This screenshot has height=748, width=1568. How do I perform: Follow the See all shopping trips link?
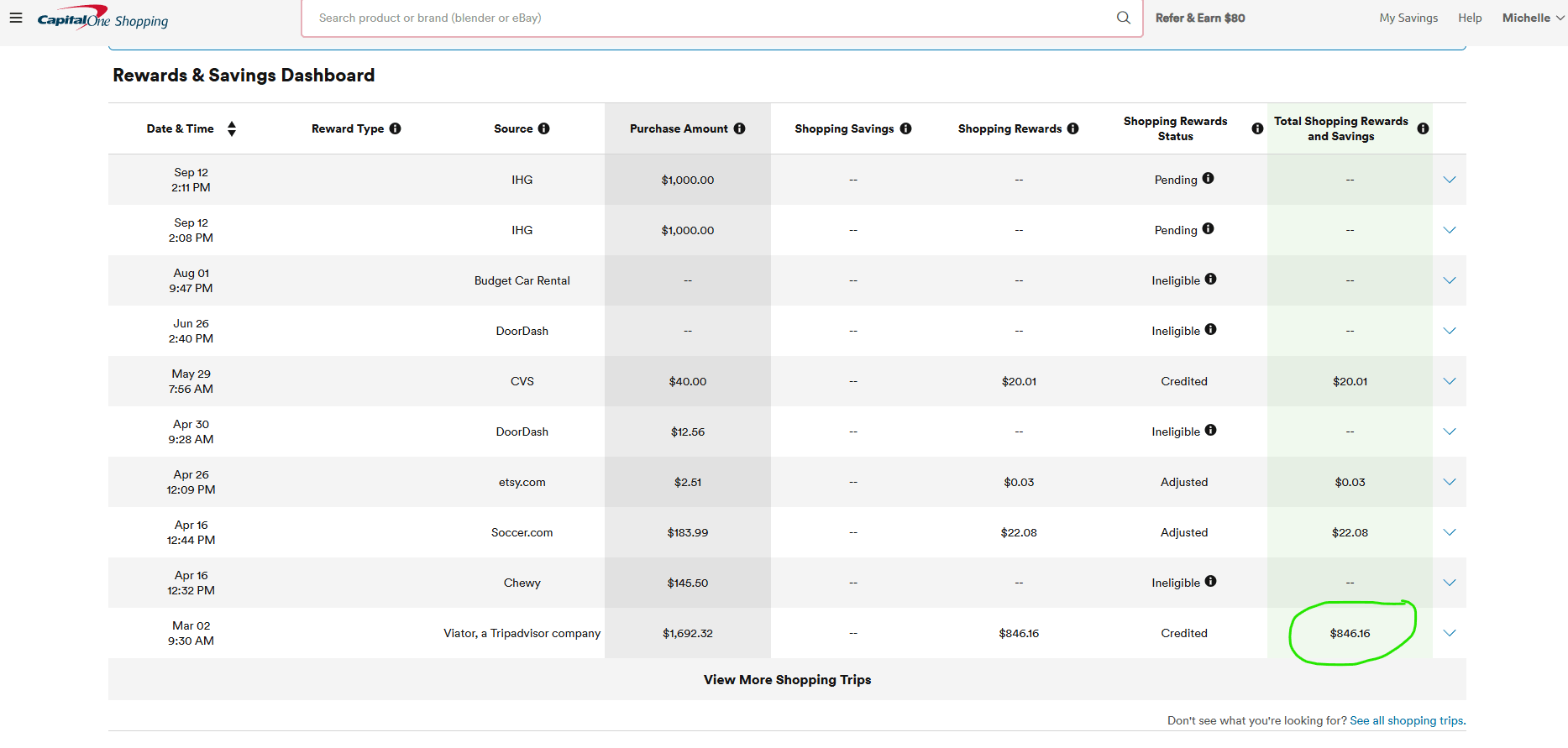(x=1407, y=720)
